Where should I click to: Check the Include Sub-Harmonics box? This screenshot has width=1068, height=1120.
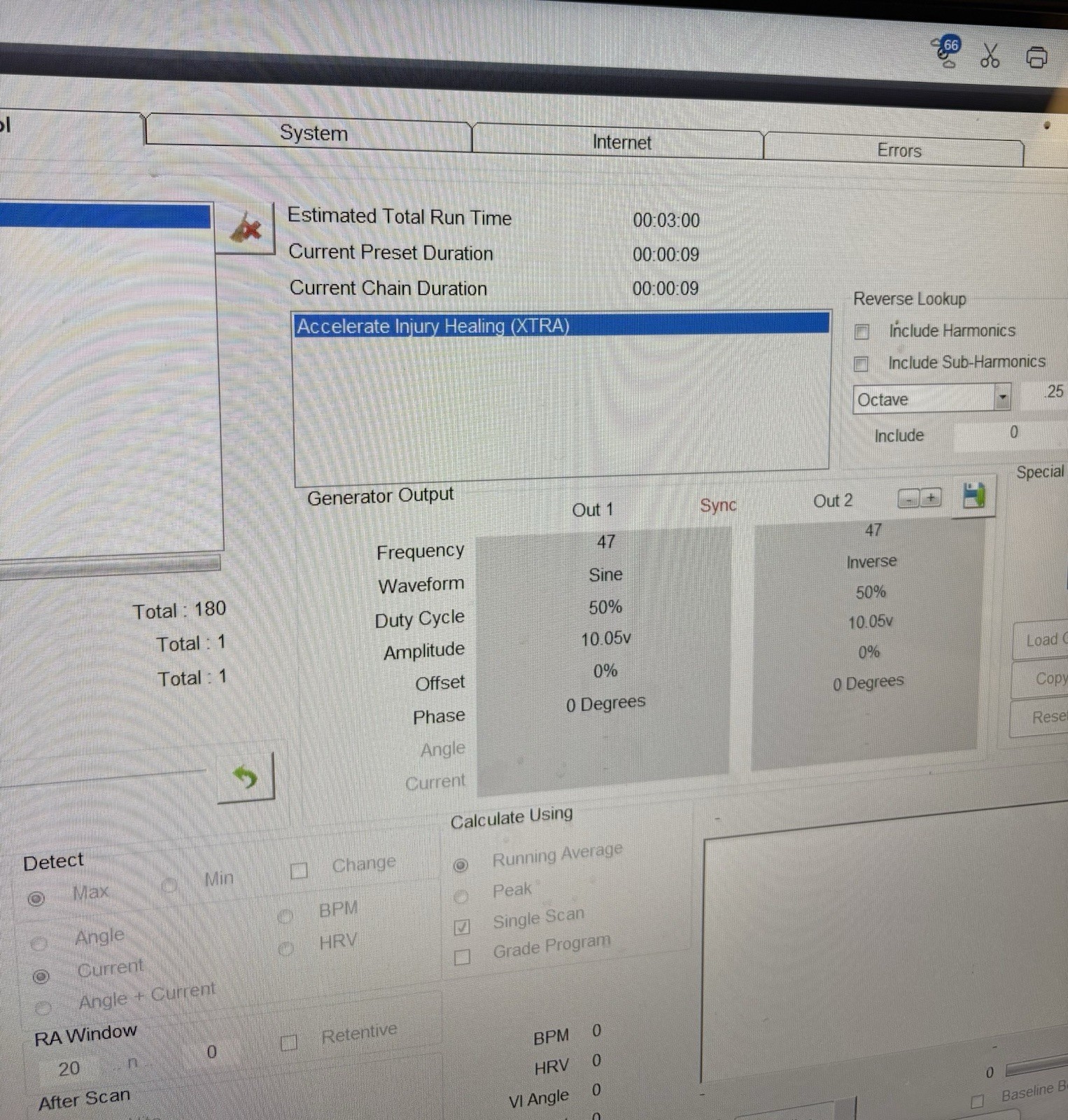tap(861, 363)
